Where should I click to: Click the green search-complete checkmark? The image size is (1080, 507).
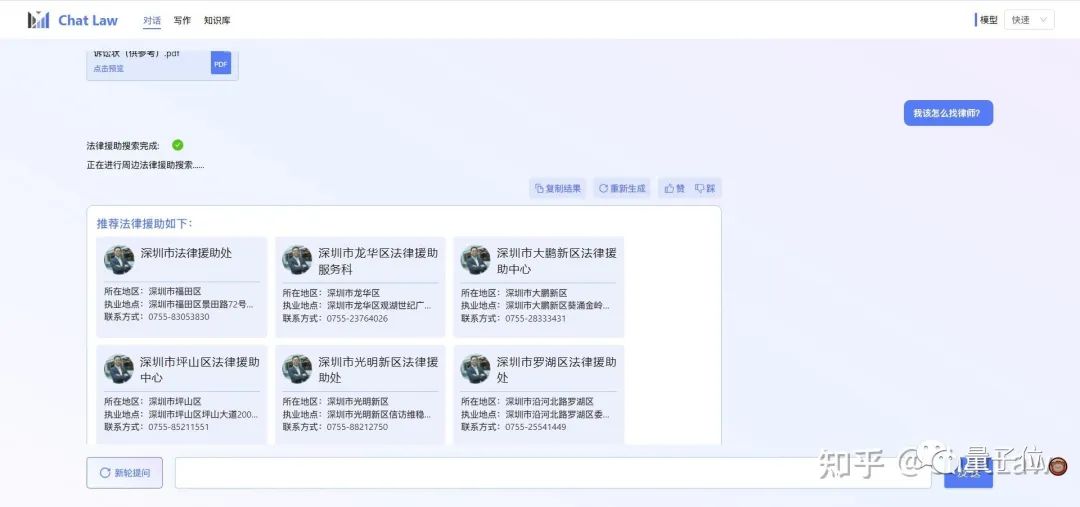pos(178,145)
